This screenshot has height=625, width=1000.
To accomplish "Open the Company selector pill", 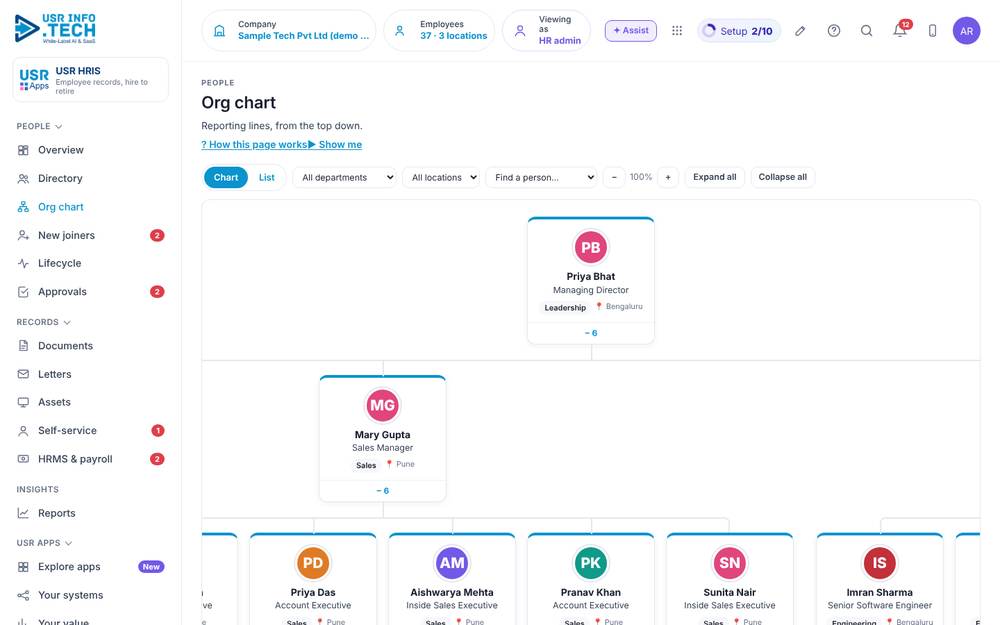I will coord(289,31).
